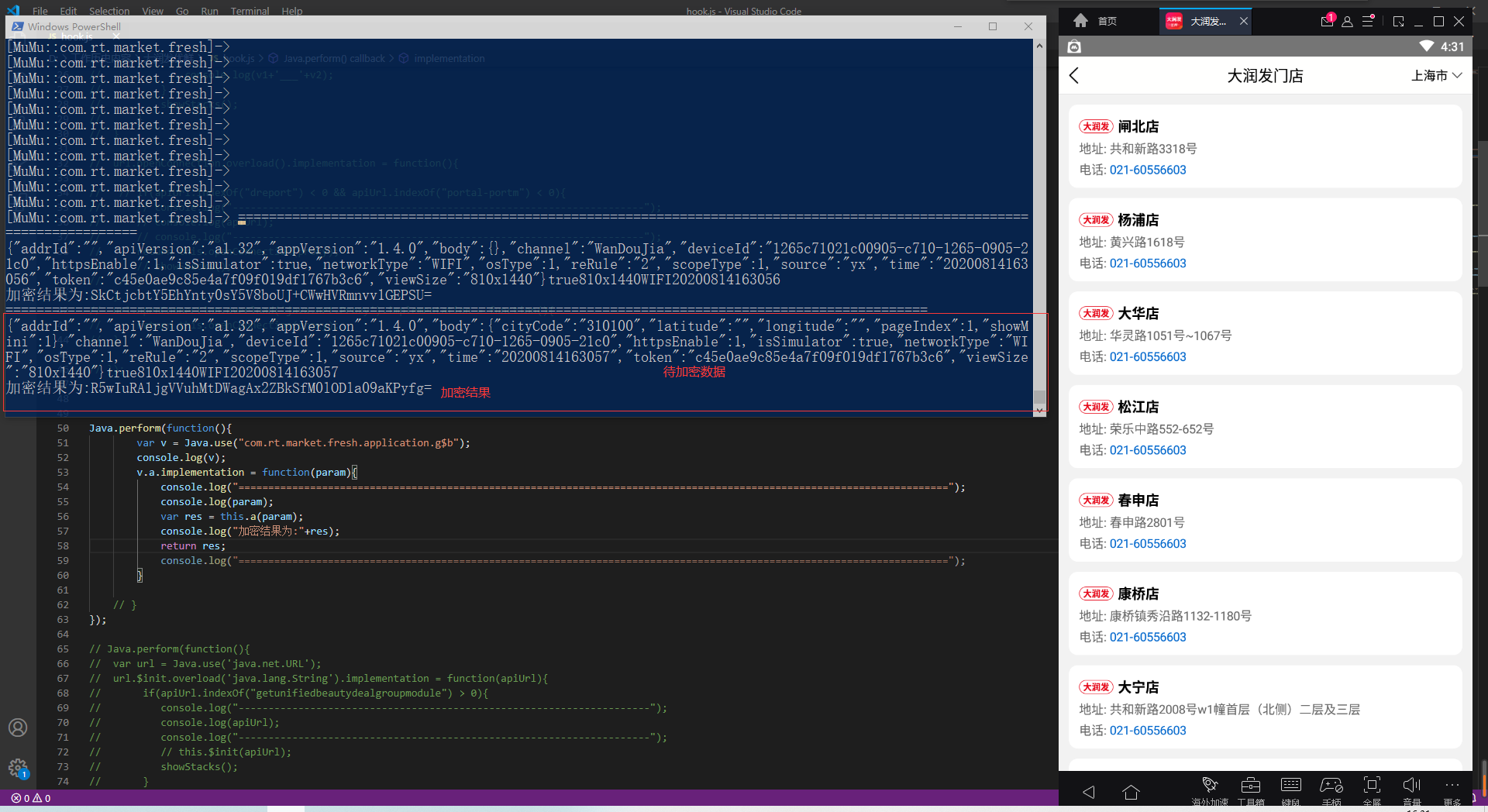
Task: Click the PowerShell window title icon
Action: [17, 26]
